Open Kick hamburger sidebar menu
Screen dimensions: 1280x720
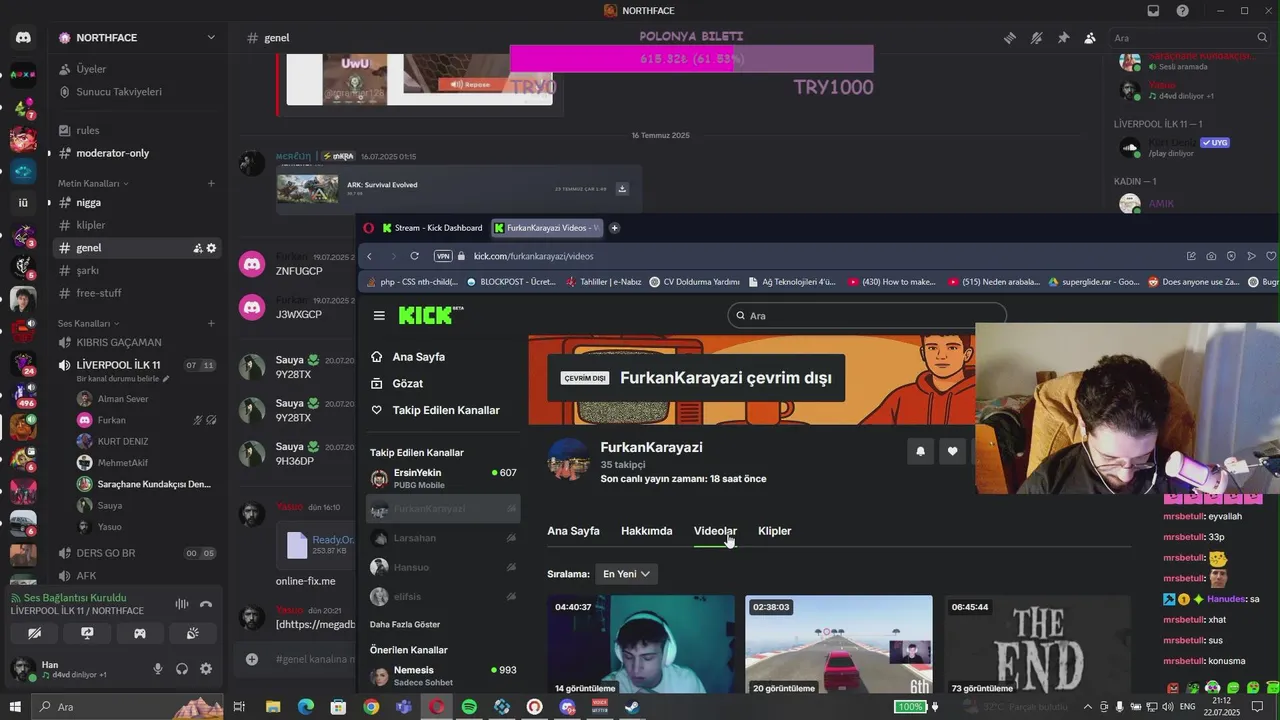(379, 316)
